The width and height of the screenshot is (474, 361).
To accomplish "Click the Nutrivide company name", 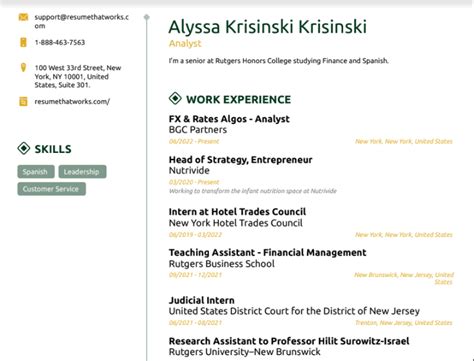I will (x=189, y=170).
